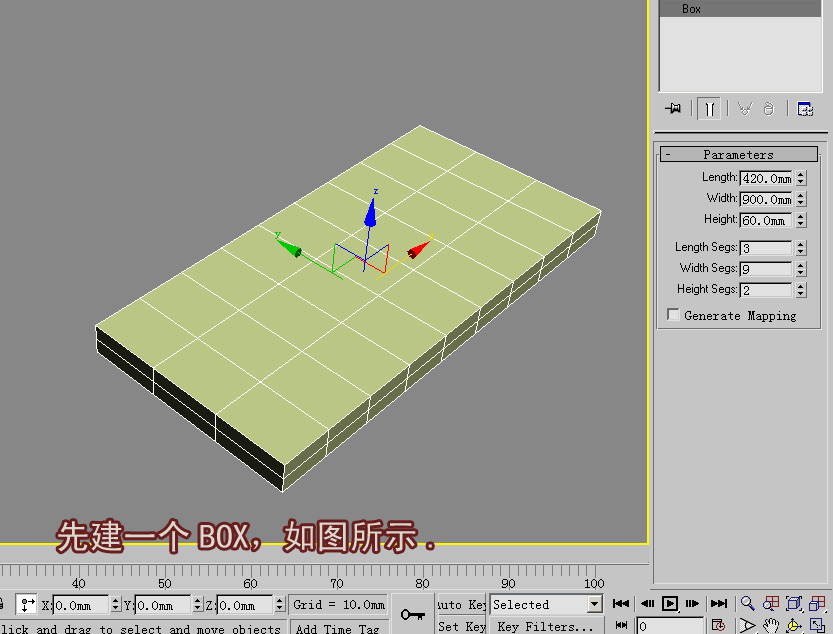Open Time Configuration icon

(718, 625)
